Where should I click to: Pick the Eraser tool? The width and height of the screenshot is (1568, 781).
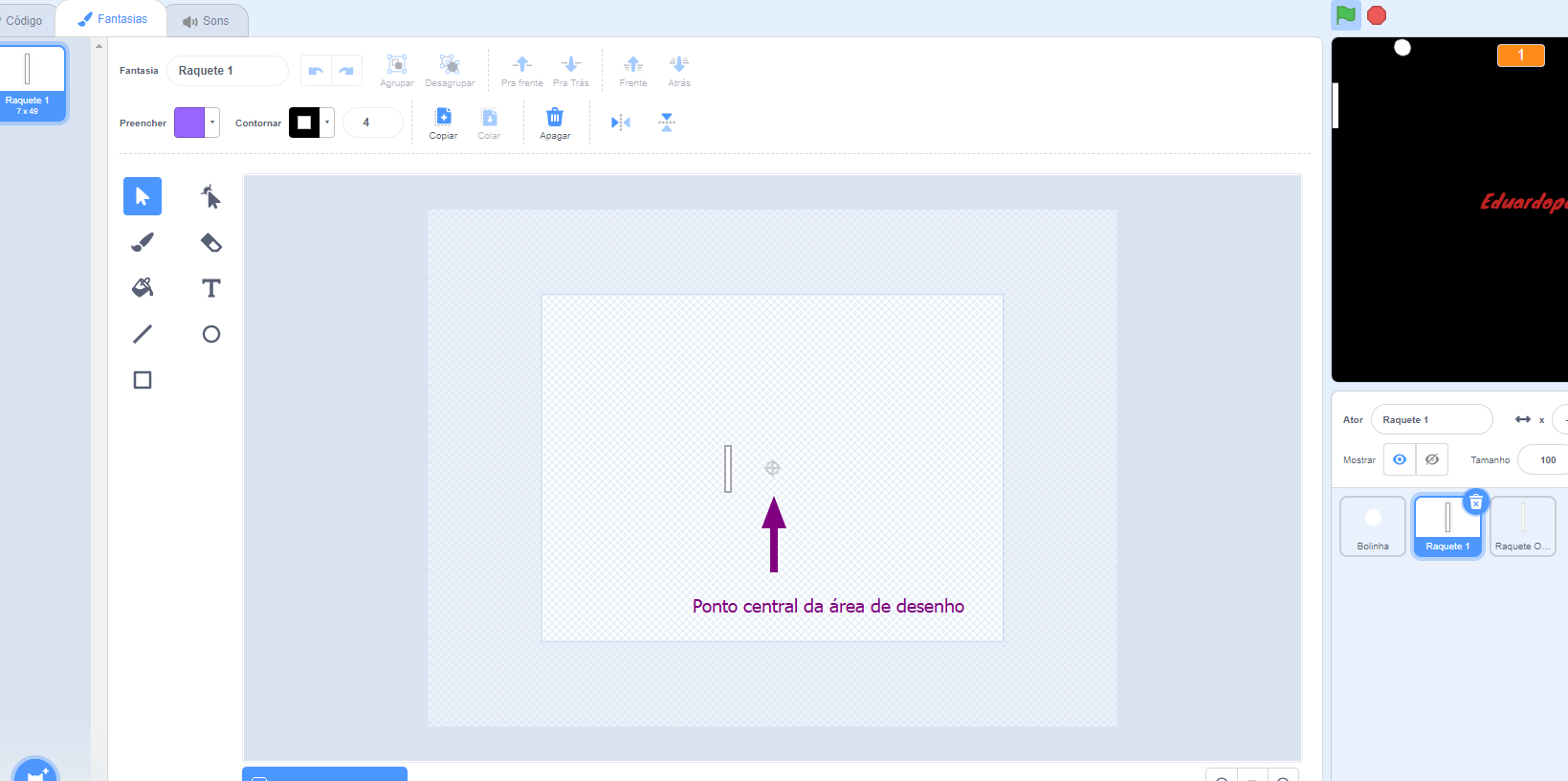click(211, 242)
